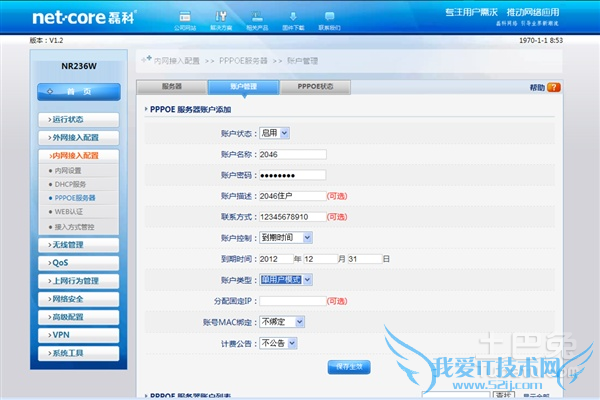600x400 pixels.
Task: Click the orange help question mark icon
Action: pyautogui.click(x=554, y=88)
